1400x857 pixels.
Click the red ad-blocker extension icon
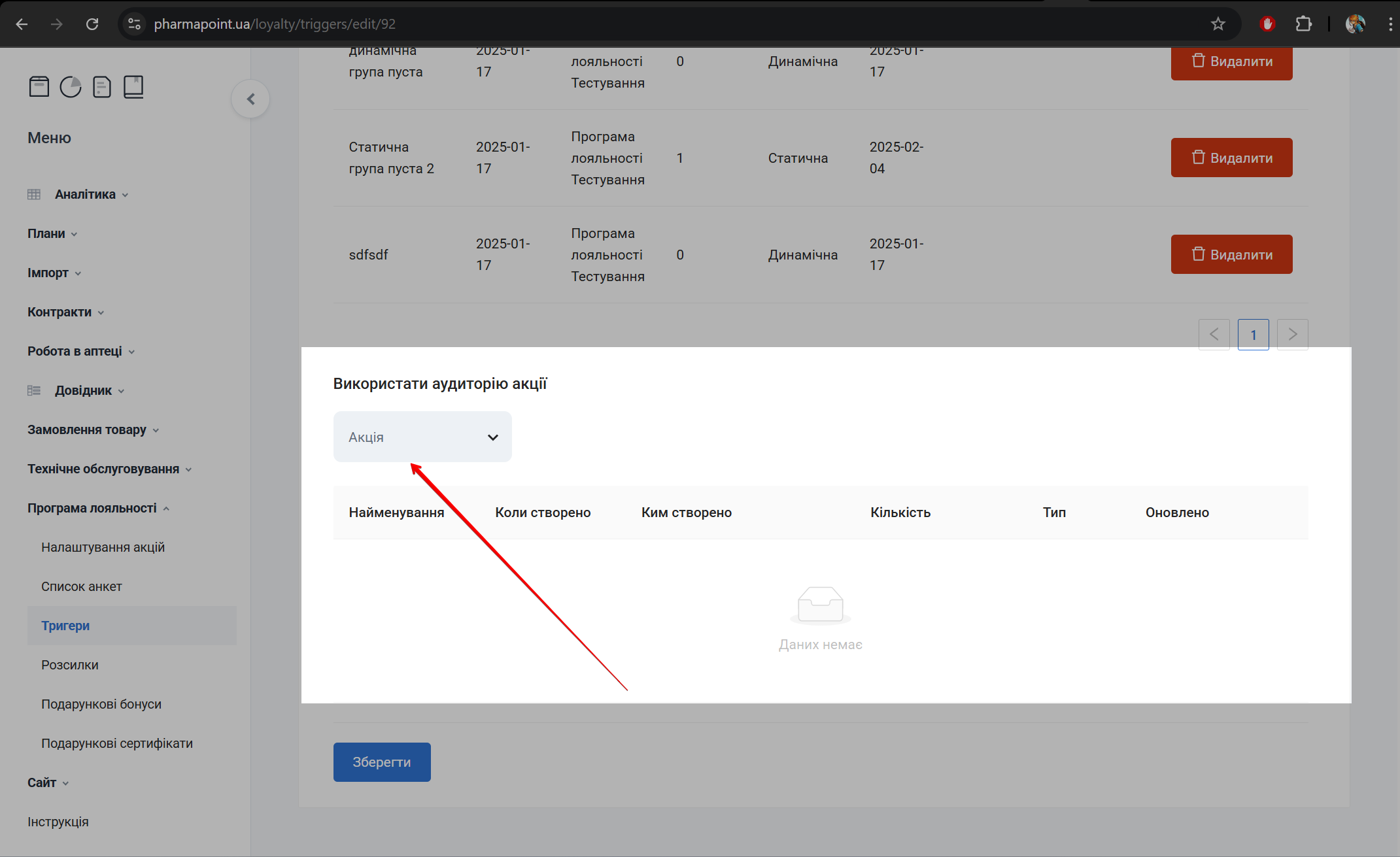1267,24
